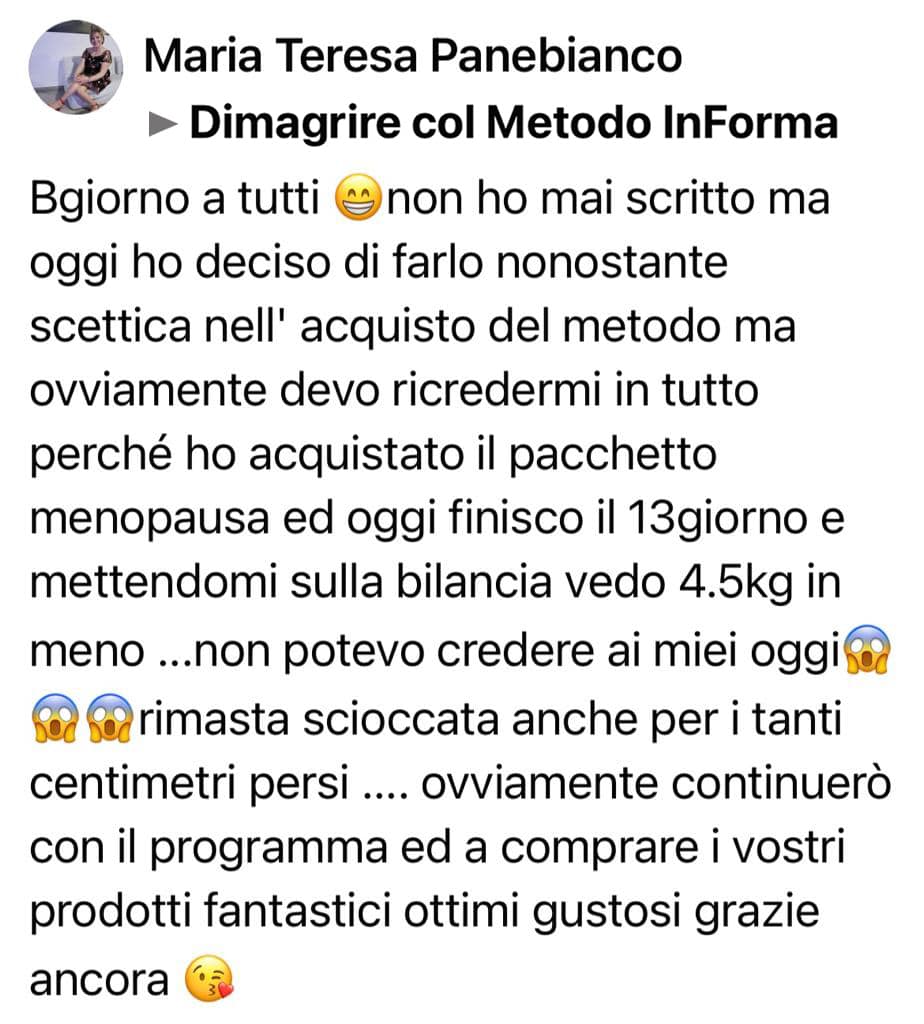Open Maria Teresa Panebianco's profile picture
Screen dimensions: 924x1024
tap(76, 67)
